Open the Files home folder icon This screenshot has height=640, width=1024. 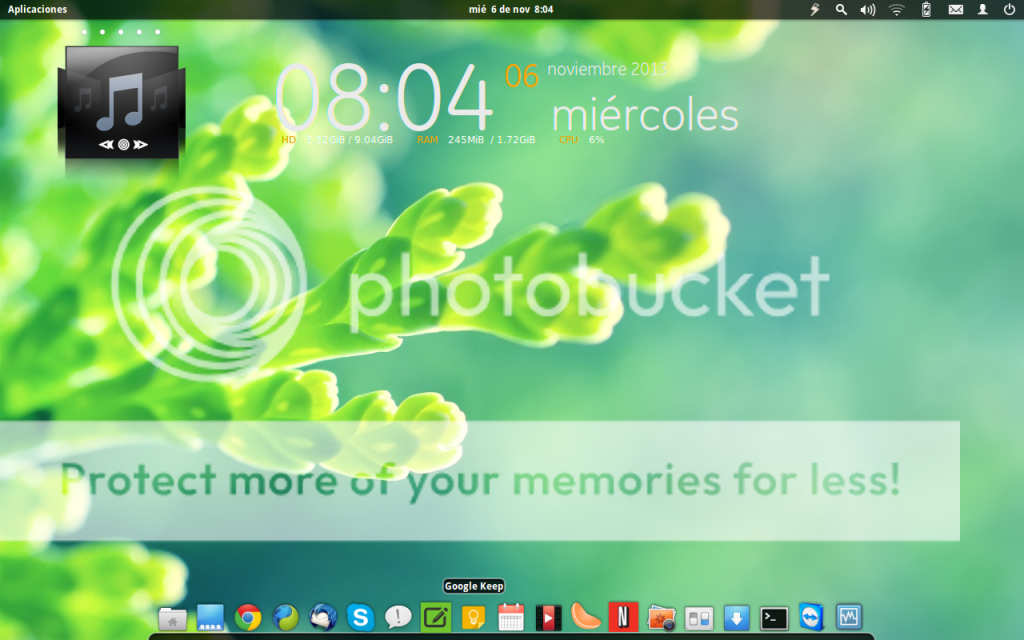click(173, 618)
